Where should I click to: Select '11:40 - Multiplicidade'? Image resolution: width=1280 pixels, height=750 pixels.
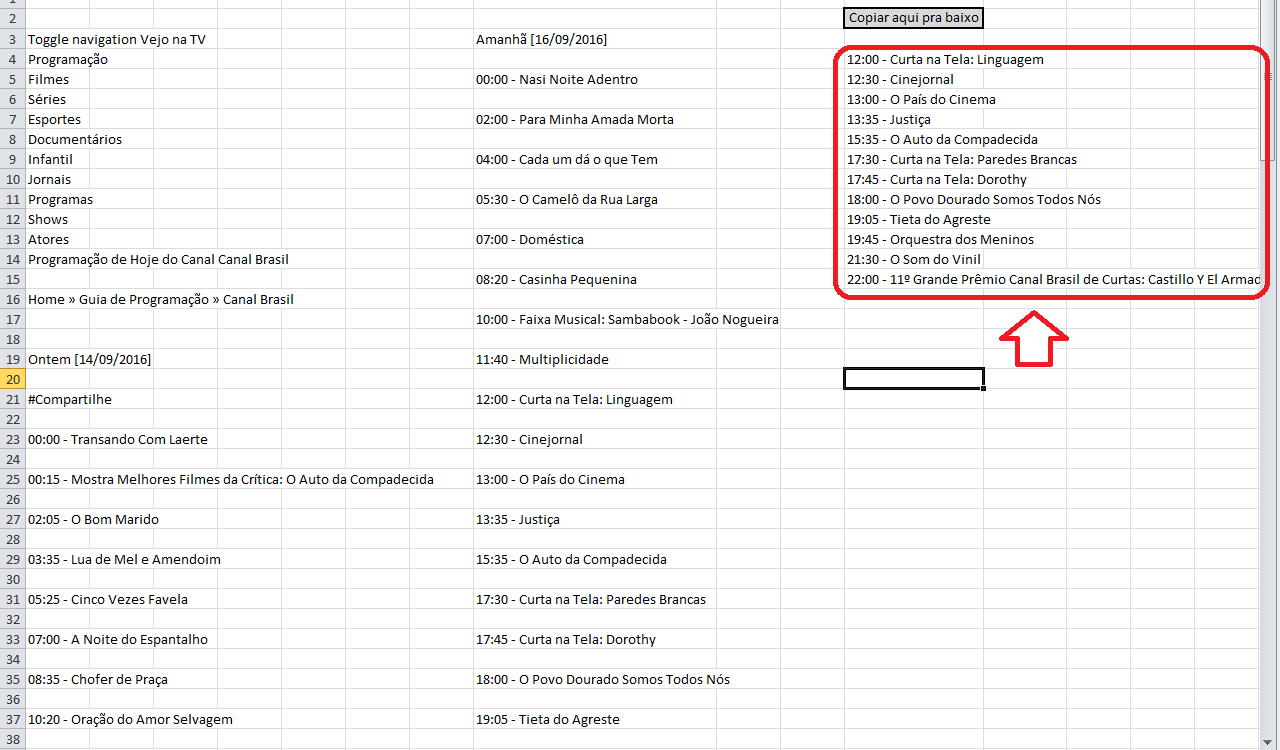tap(542, 359)
